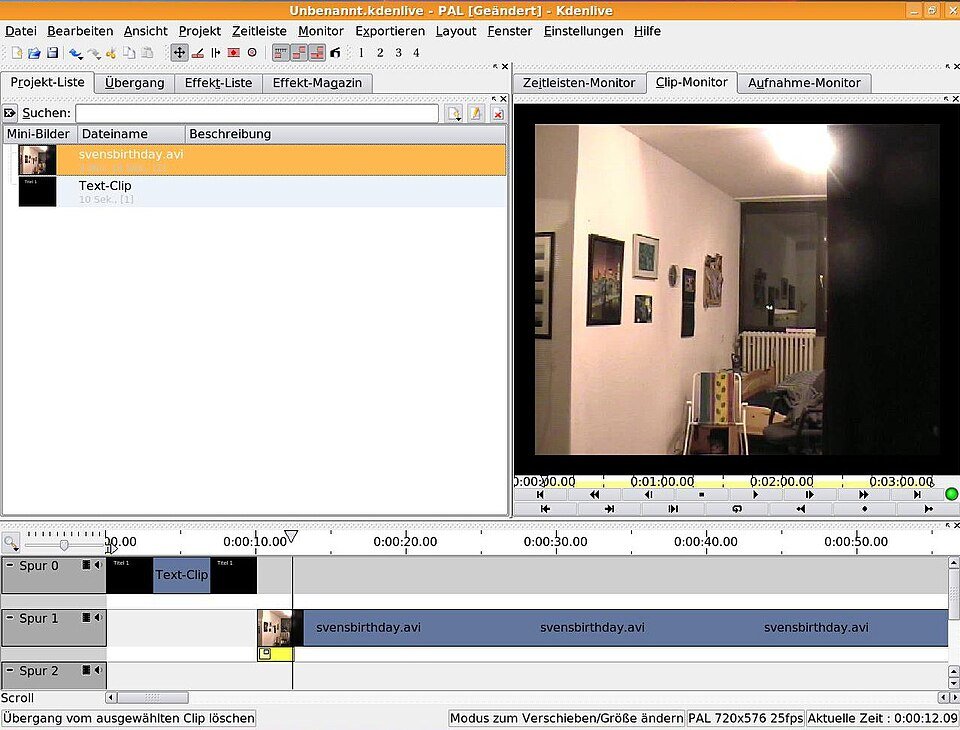Screen dimensions: 960x730
Task: Click the timeline zoom slider handle
Action: [x=64, y=545]
